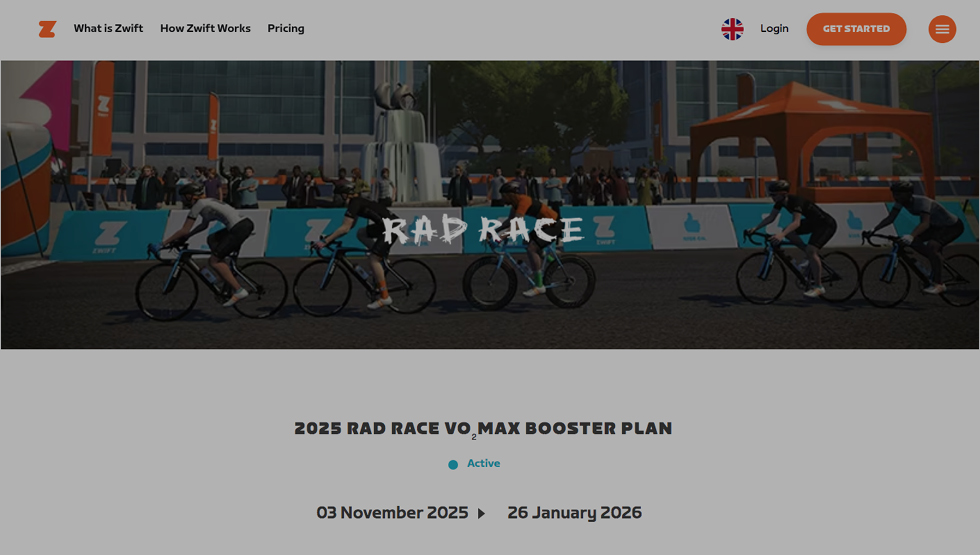The height and width of the screenshot is (560, 980).
Task: Click the arrow between the two dates
Action: click(x=481, y=514)
